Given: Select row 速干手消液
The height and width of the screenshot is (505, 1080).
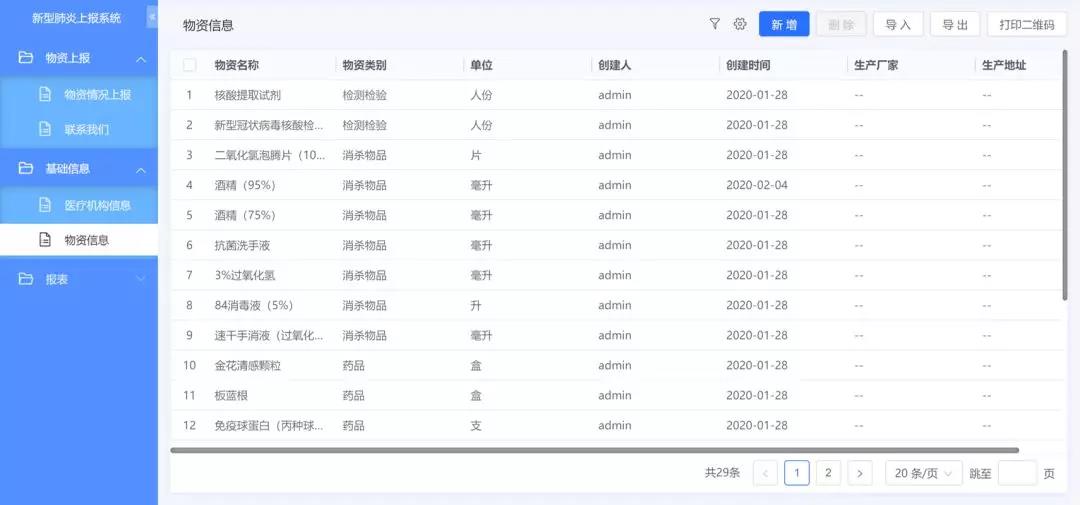Looking at the screenshot, I should tap(615, 336).
